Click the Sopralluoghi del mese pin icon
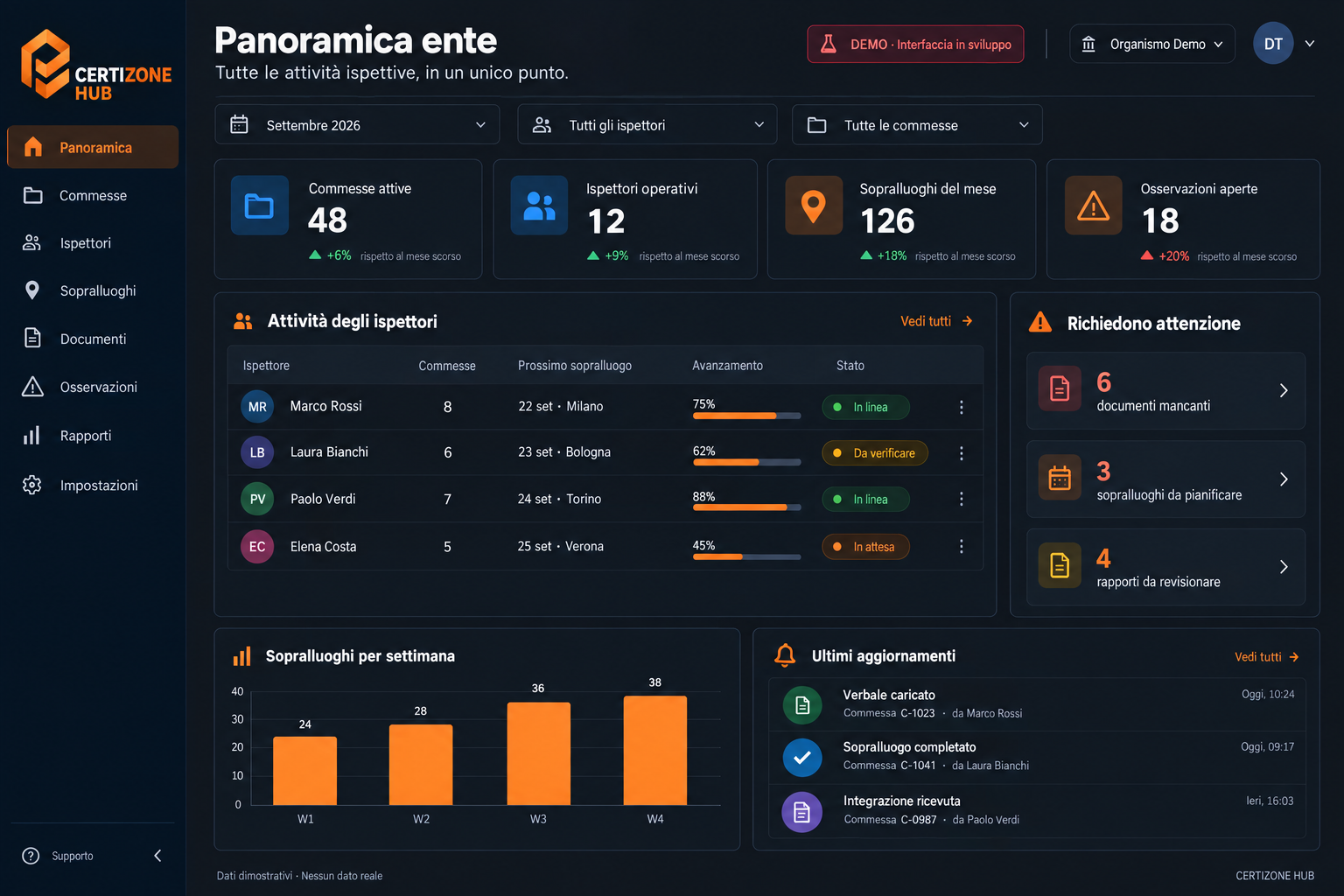 pos(814,206)
